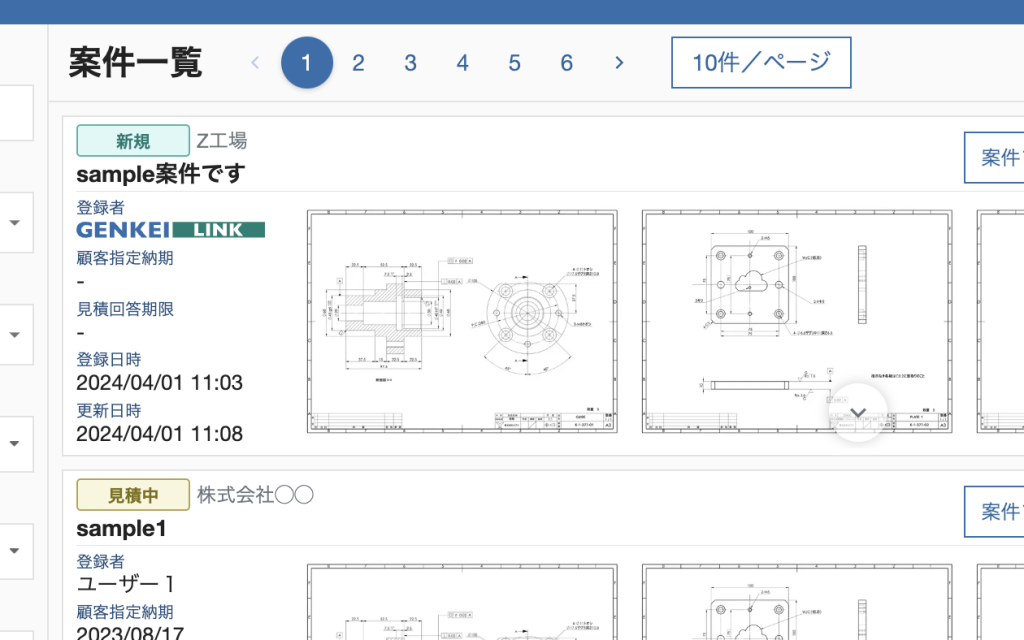Expand the third sidebar filter dropdown arrow
This screenshot has width=1024, height=640.
pos(14,443)
